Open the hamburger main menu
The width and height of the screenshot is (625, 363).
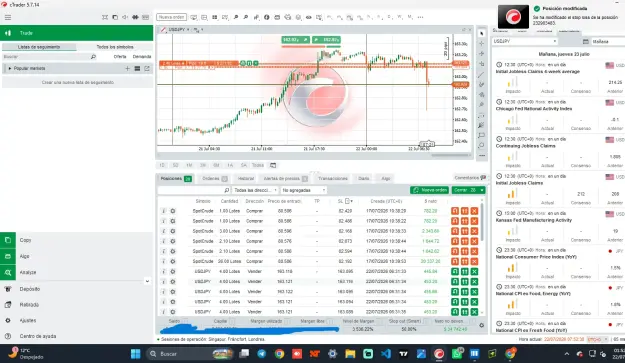point(8,17)
